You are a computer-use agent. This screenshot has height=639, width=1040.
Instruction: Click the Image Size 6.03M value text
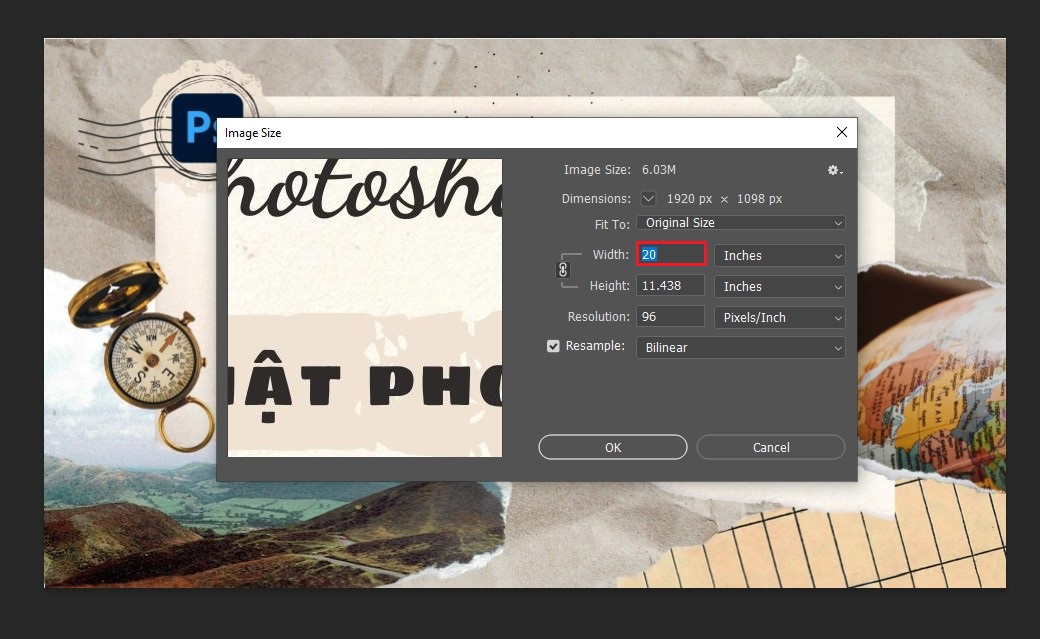click(659, 170)
